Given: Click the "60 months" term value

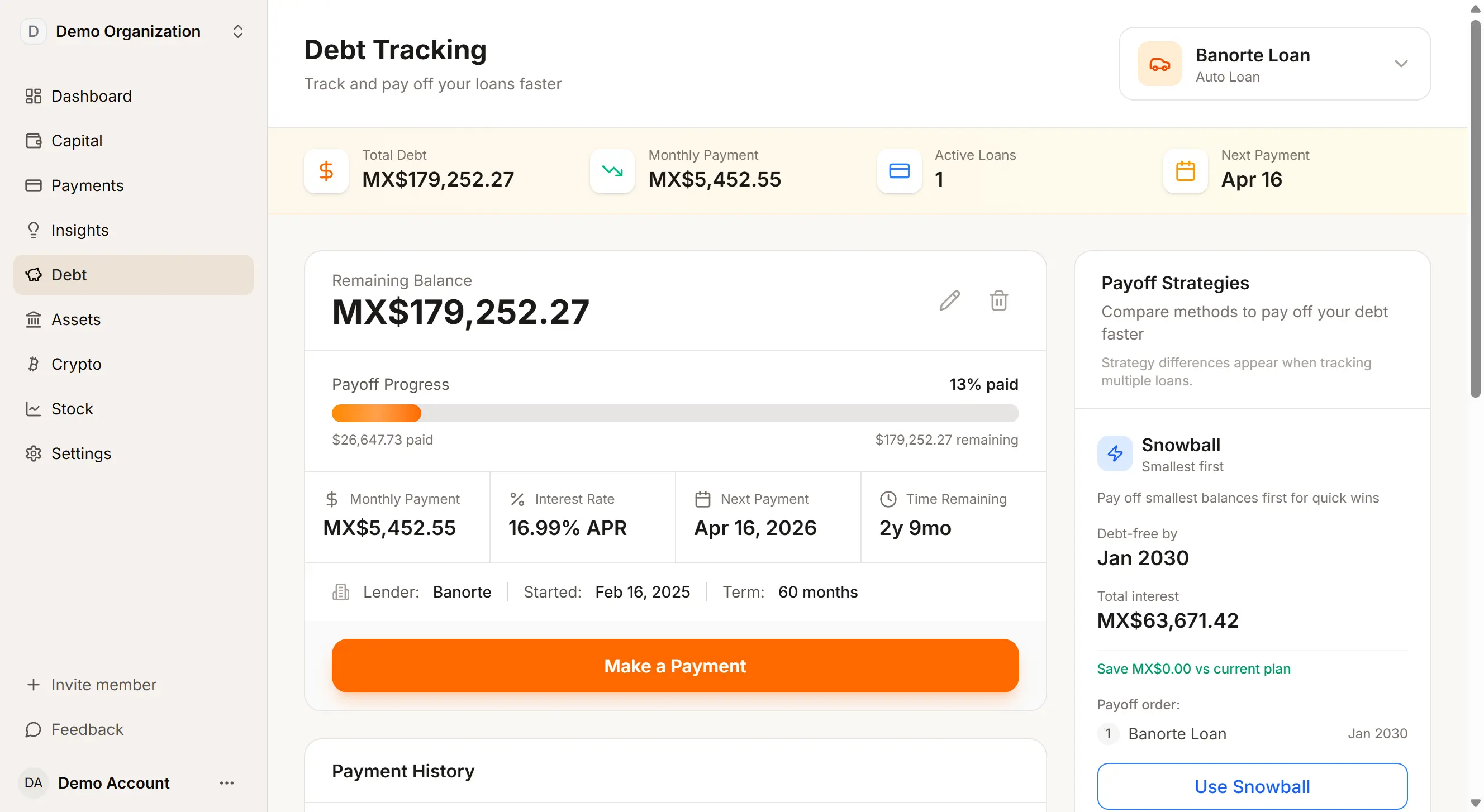Looking at the screenshot, I should 818,592.
